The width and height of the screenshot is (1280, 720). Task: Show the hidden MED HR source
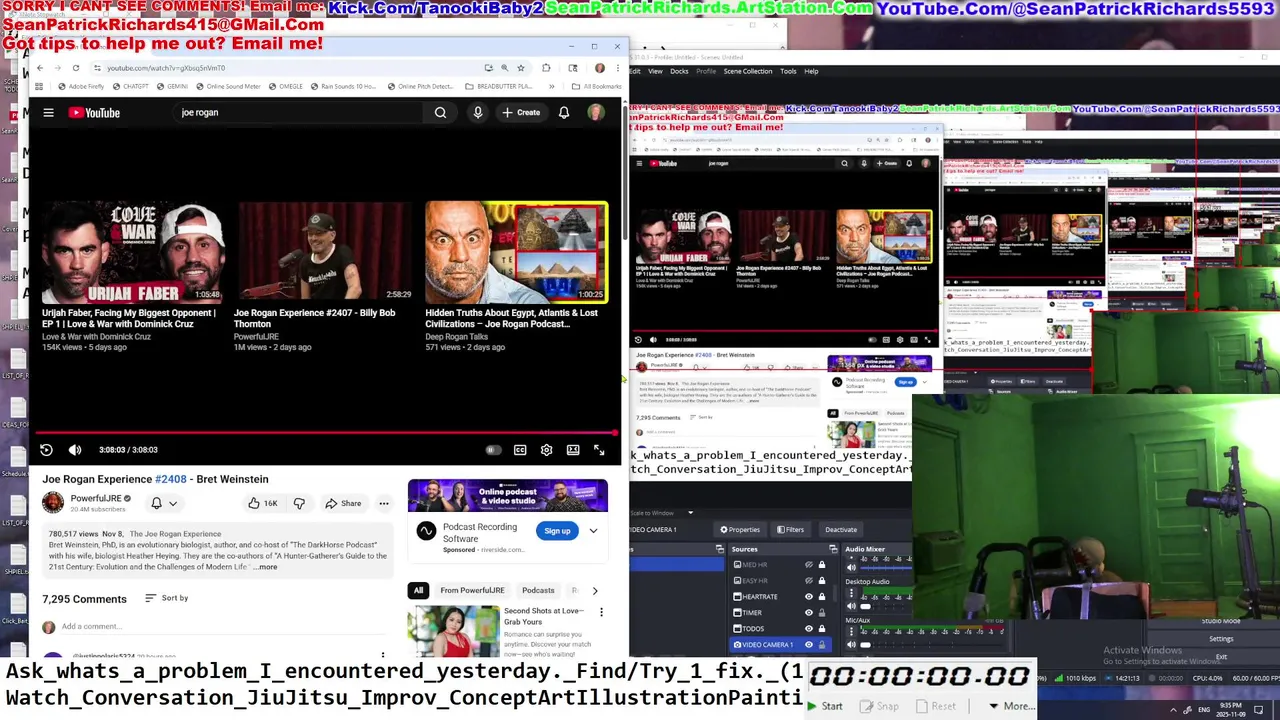tap(809, 565)
